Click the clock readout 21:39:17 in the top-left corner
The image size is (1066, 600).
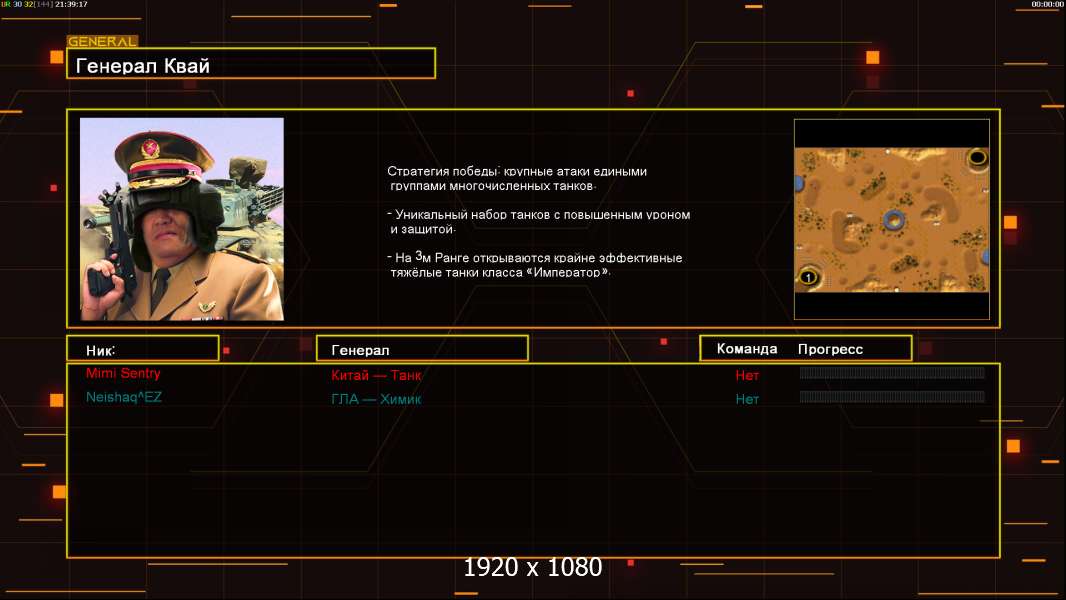coord(71,4)
